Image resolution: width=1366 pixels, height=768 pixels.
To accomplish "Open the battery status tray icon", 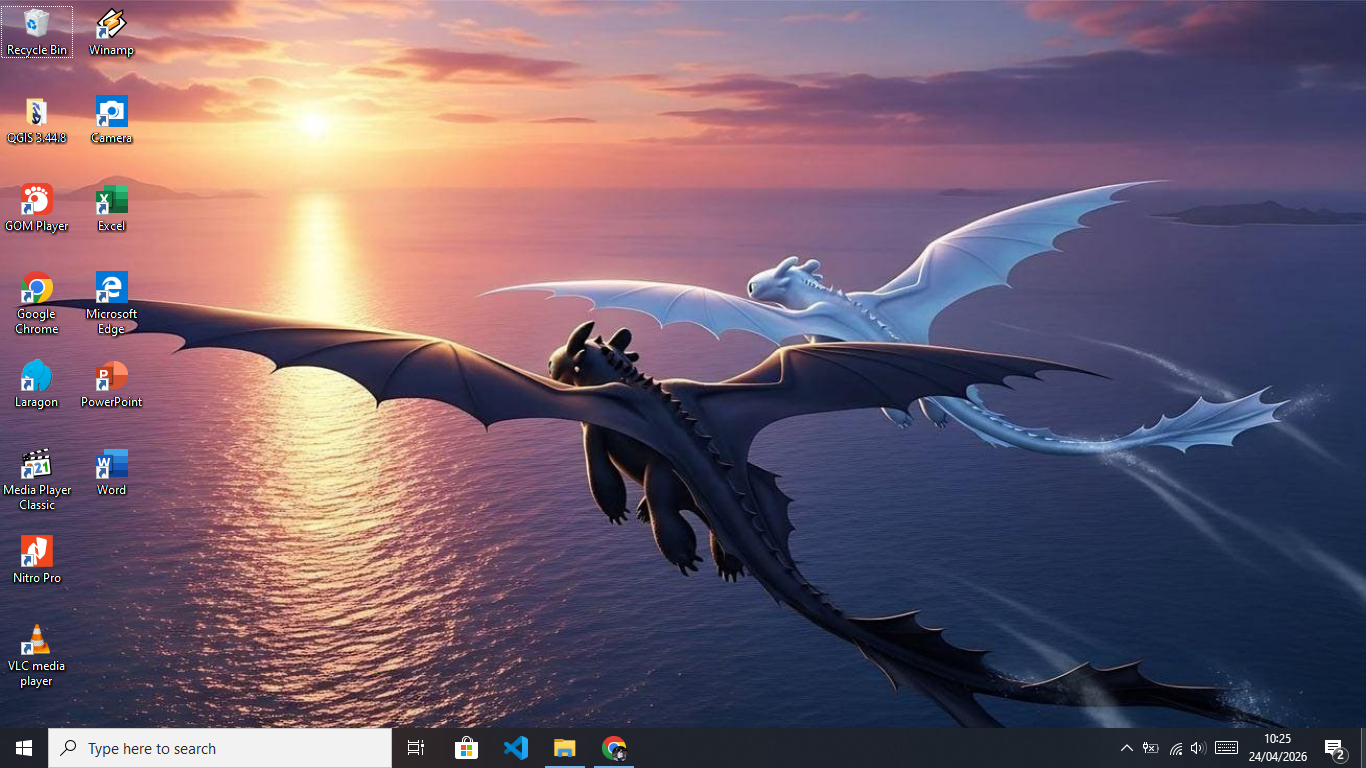I will [x=1151, y=748].
